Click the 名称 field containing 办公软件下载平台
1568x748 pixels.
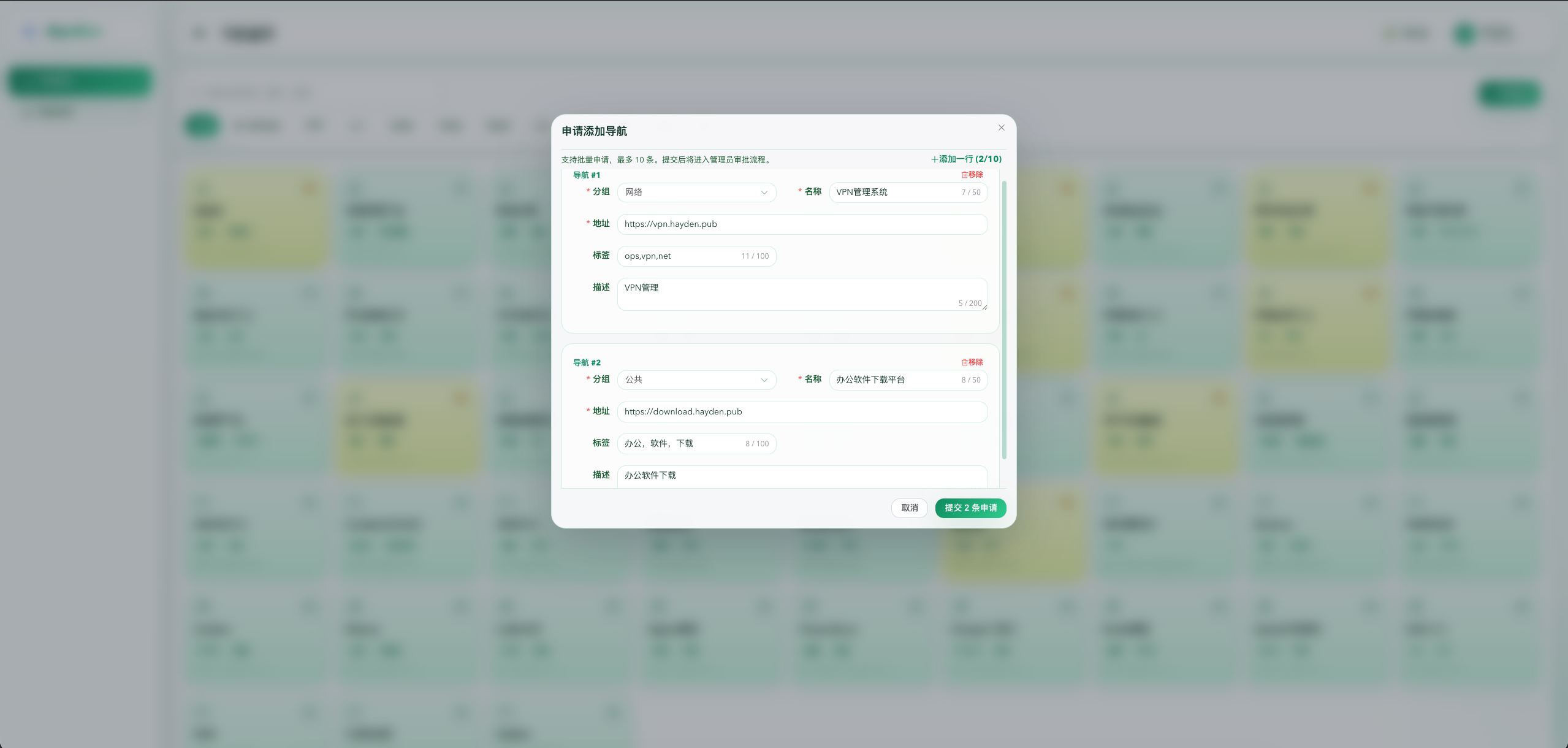[895, 380]
